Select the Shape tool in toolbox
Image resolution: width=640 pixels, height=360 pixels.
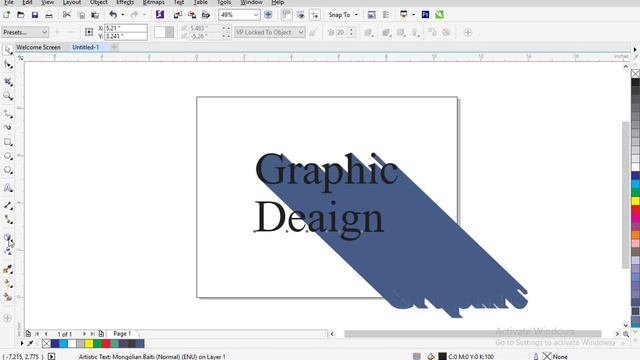(7, 64)
